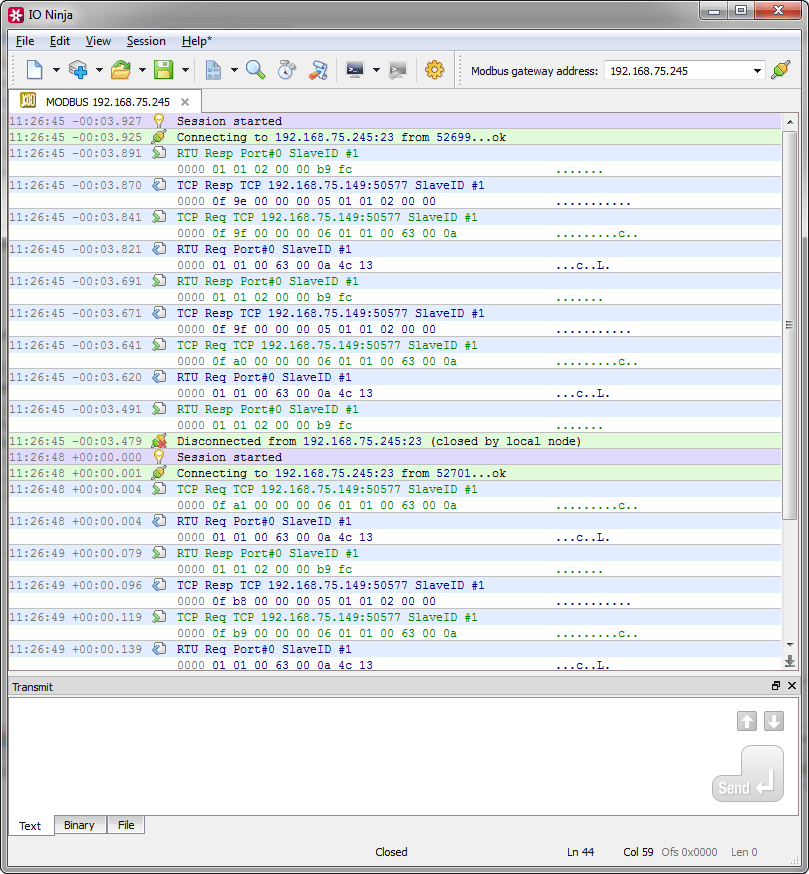Screen dimensions: 809x874
Task: Switch to the Binary transmit tab
Action: coord(79,825)
